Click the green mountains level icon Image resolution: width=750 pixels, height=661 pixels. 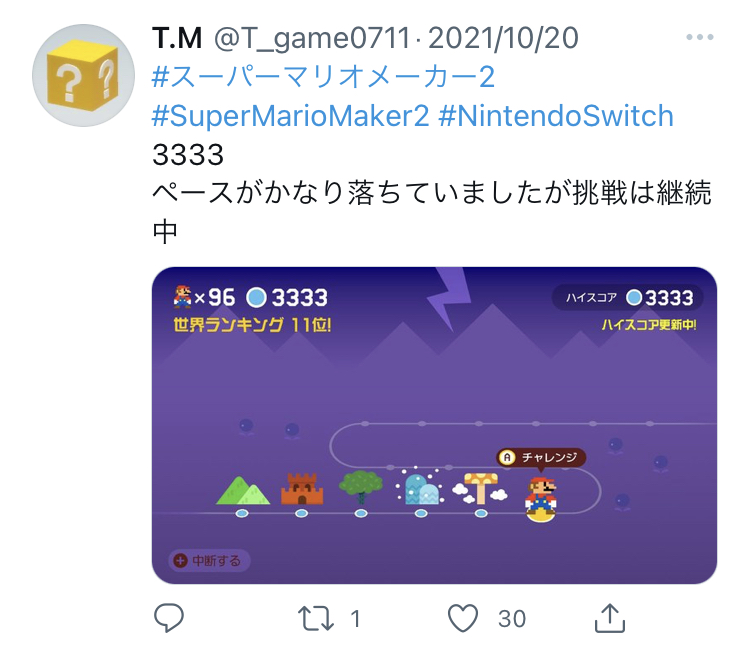click(243, 490)
